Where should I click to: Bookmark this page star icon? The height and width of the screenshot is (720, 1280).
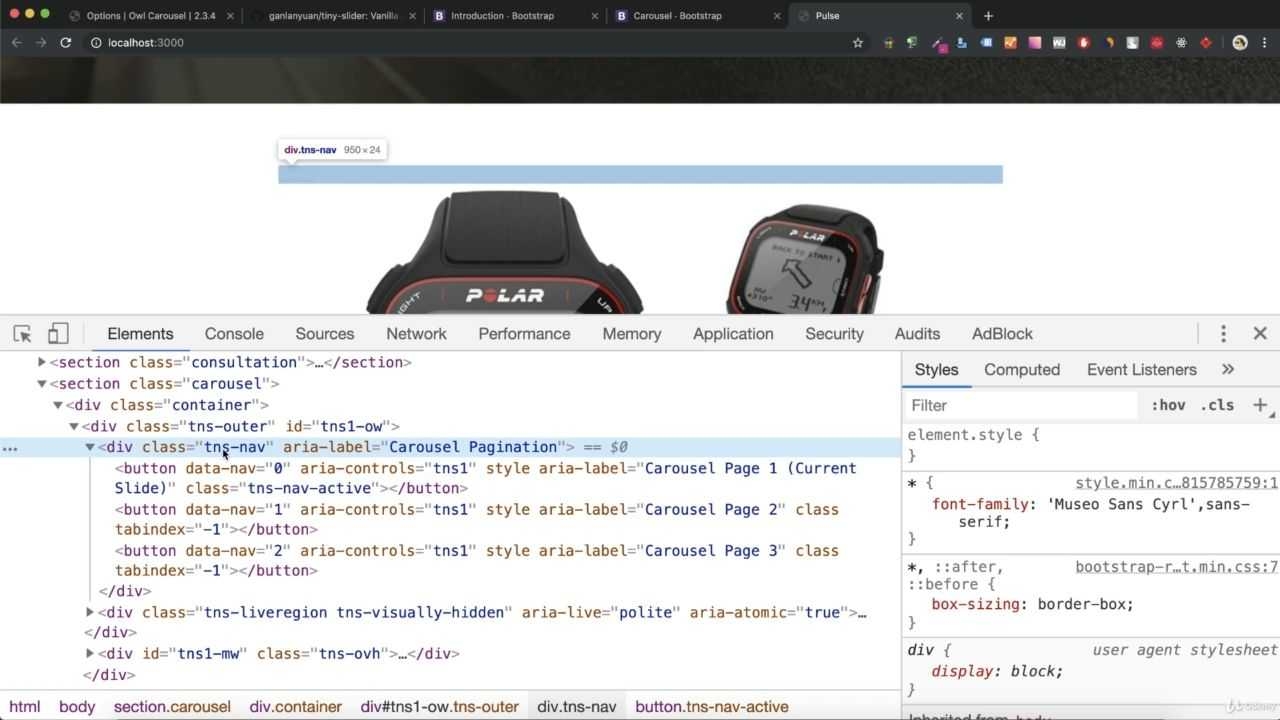click(x=857, y=43)
